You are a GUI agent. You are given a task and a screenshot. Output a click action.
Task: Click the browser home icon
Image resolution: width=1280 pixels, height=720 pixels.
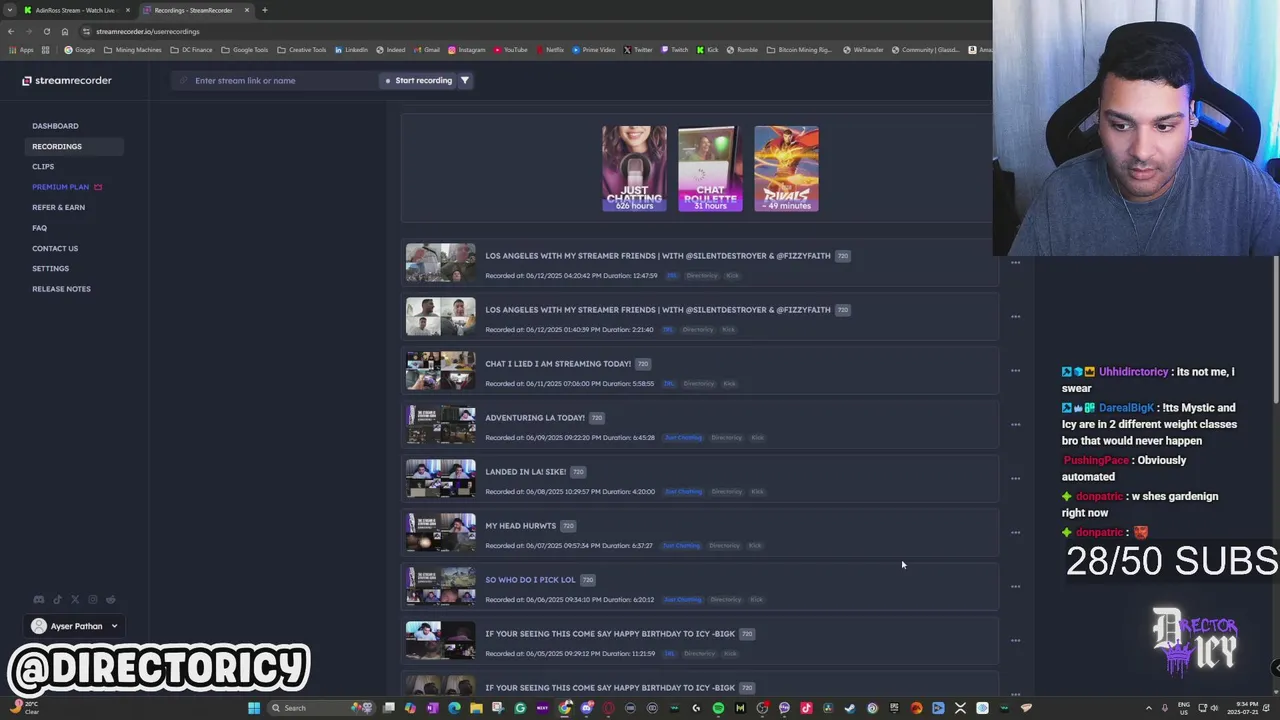[x=65, y=31]
